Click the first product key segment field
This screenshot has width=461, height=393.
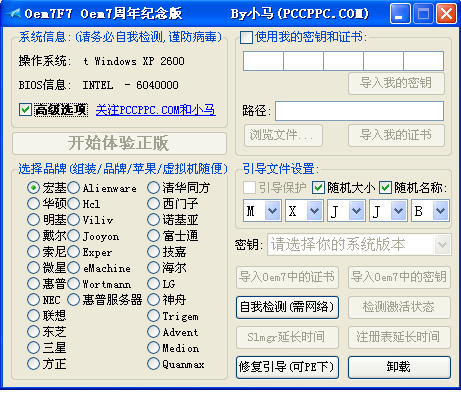(263, 61)
